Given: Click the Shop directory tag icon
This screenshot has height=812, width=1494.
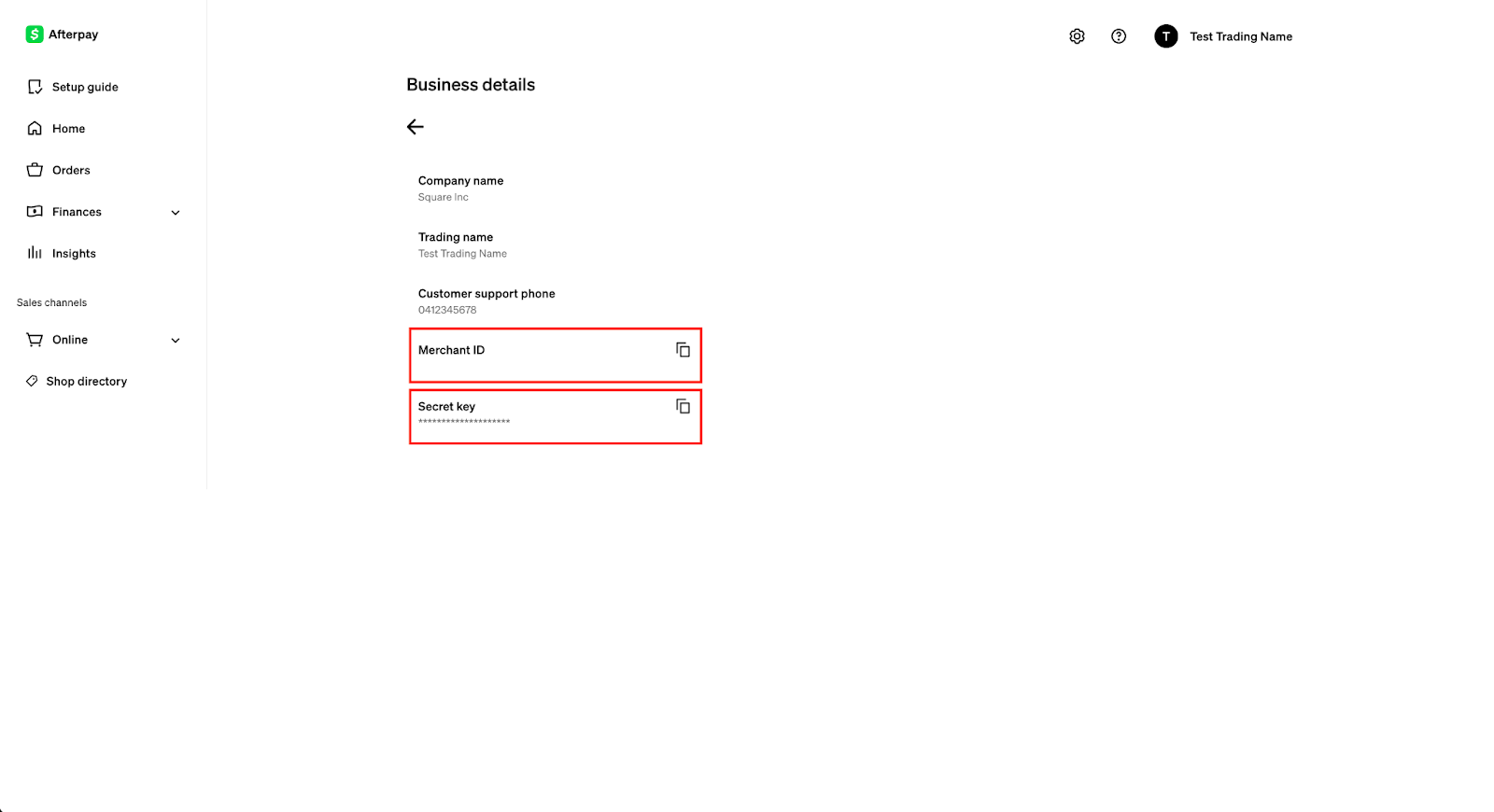Looking at the screenshot, I should pyautogui.click(x=32, y=381).
